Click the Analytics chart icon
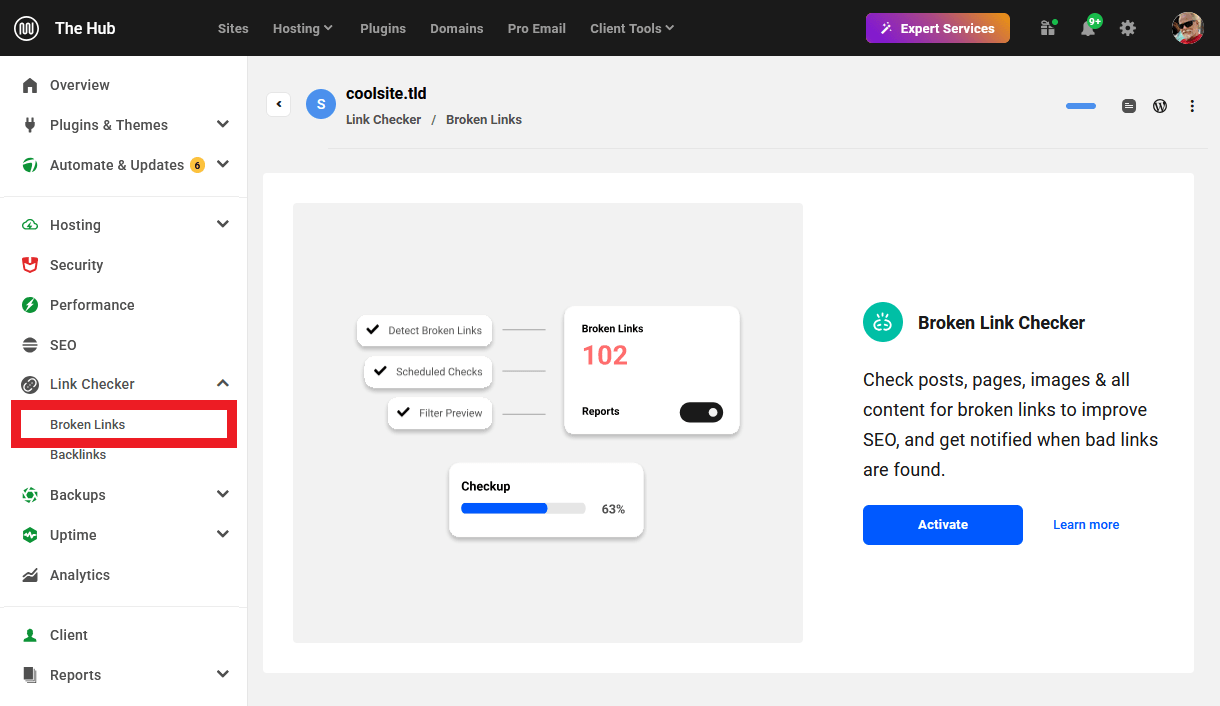Screen dimensions: 1220x706 point(30,575)
